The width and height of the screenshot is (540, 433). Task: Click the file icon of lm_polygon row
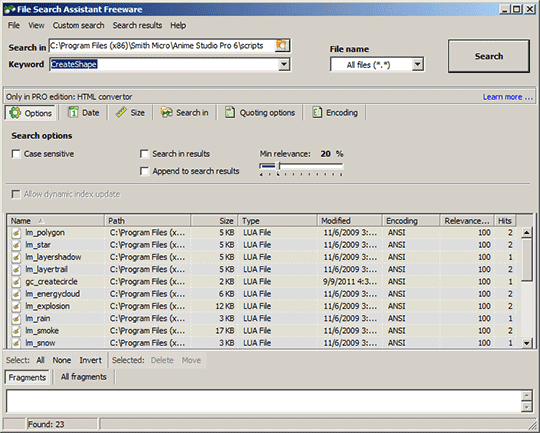click(x=16, y=233)
